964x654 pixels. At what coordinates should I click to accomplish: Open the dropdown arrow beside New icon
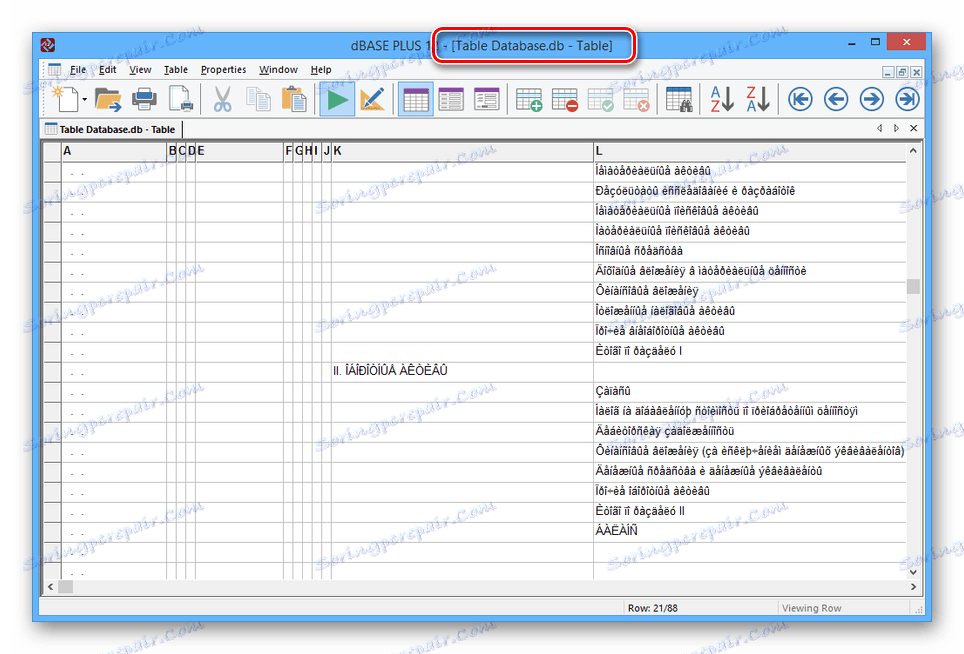(x=84, y=100)
